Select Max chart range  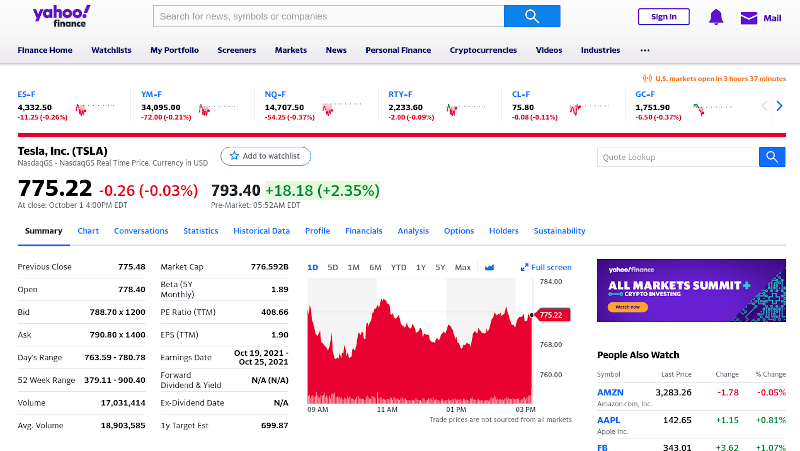(462, 267)
